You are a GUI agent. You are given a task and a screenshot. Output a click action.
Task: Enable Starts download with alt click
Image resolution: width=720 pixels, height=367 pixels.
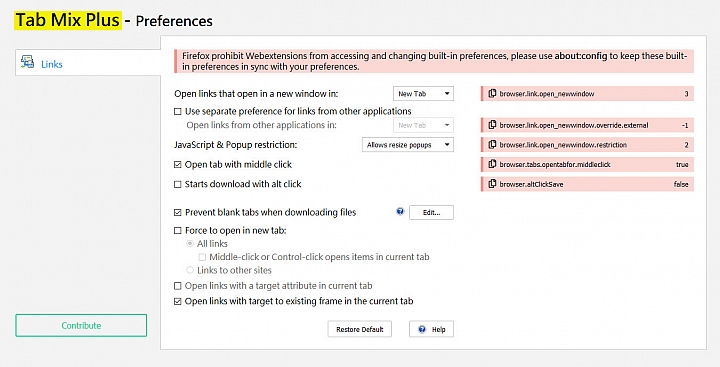tap(178, 184)
